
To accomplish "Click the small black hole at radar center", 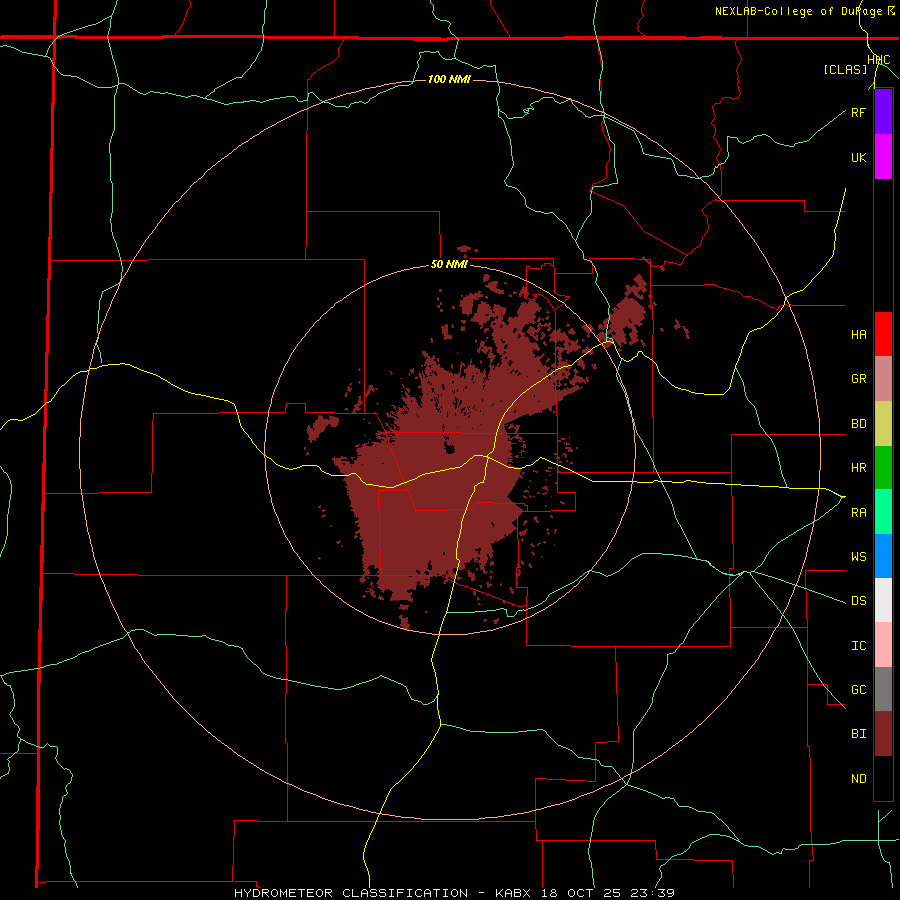I will [451, 448].
